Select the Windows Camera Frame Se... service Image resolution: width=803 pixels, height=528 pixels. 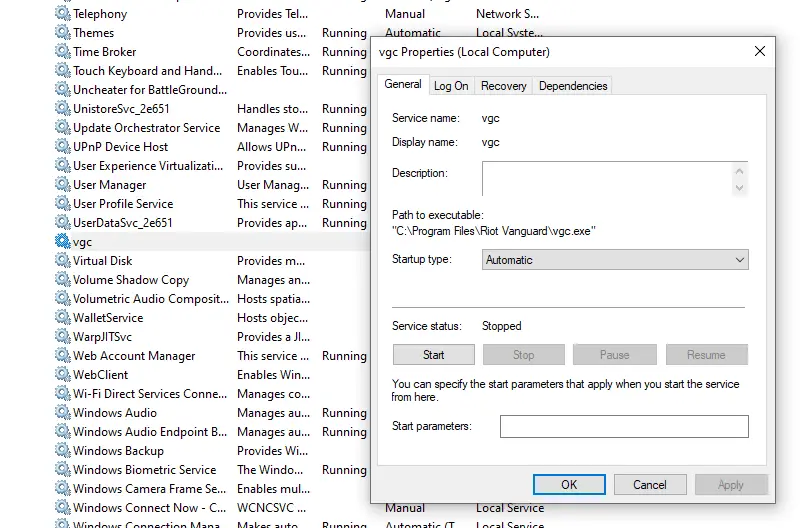(149, 489)
